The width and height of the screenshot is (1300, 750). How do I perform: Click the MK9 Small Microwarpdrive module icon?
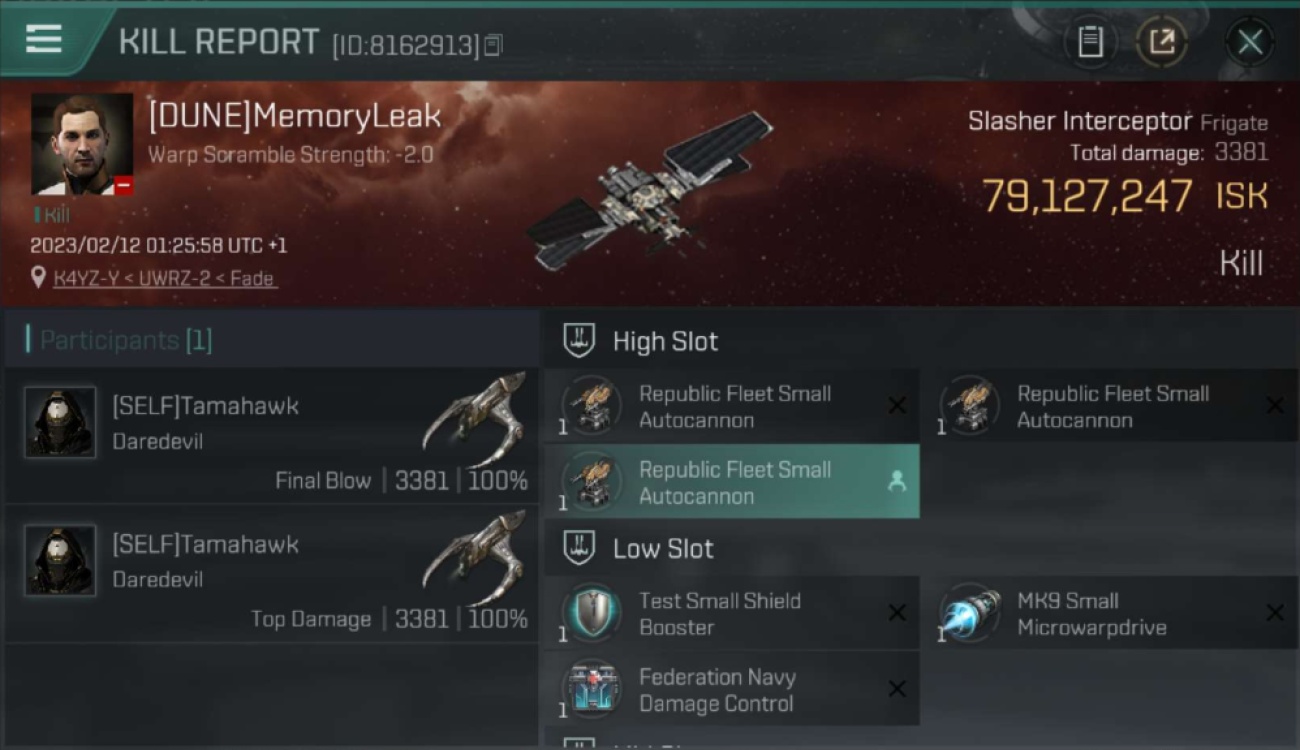pyautogui.click(x=971, y=613)
